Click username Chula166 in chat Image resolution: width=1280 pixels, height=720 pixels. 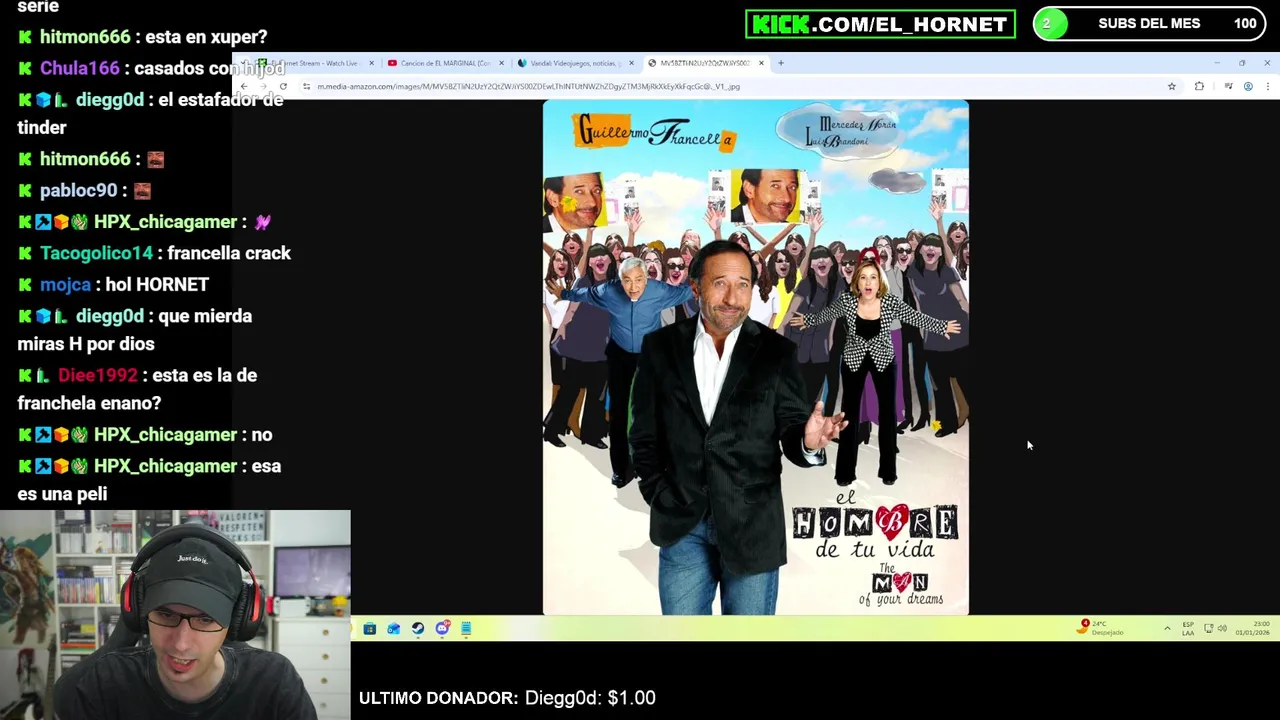(x=80, y=68)
